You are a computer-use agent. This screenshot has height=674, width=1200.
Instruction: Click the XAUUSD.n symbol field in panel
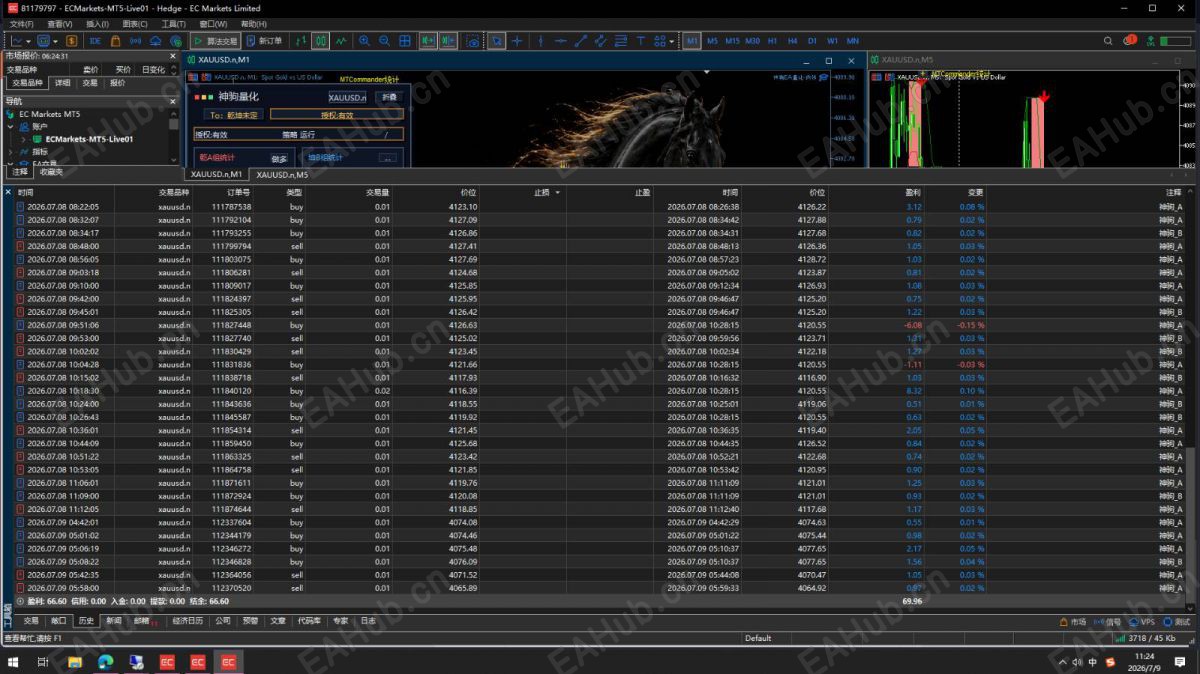coord(347,97)
